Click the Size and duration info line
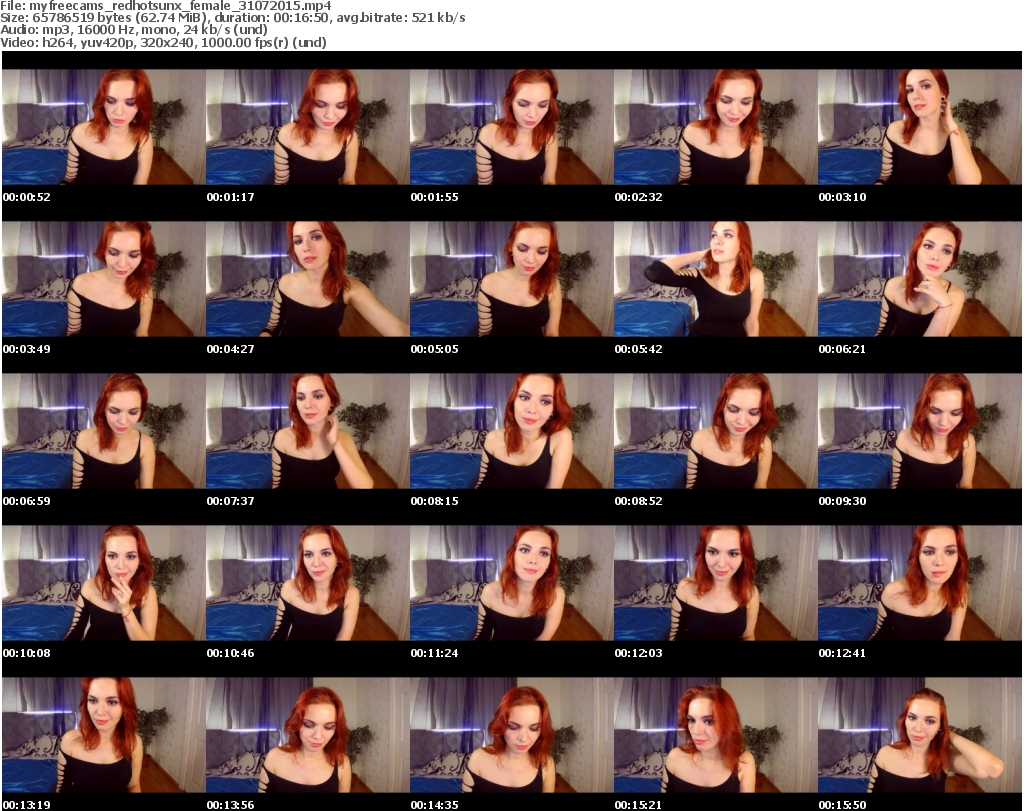This screenshot has width=1024, height=811. (233, 18)
